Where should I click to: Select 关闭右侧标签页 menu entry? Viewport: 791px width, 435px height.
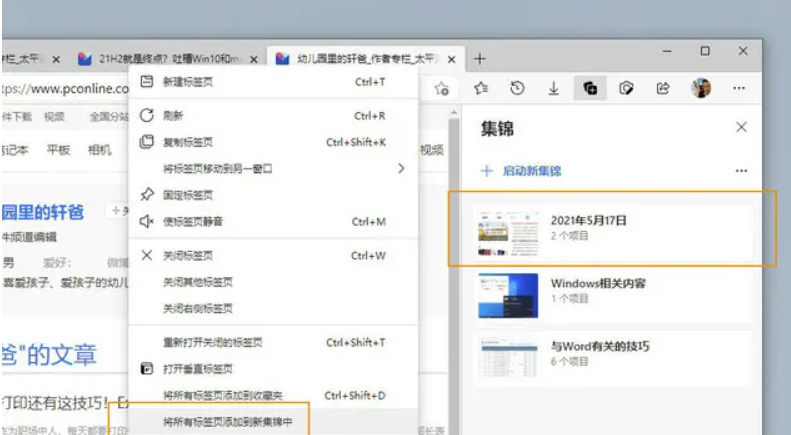(x=273, y=308)
